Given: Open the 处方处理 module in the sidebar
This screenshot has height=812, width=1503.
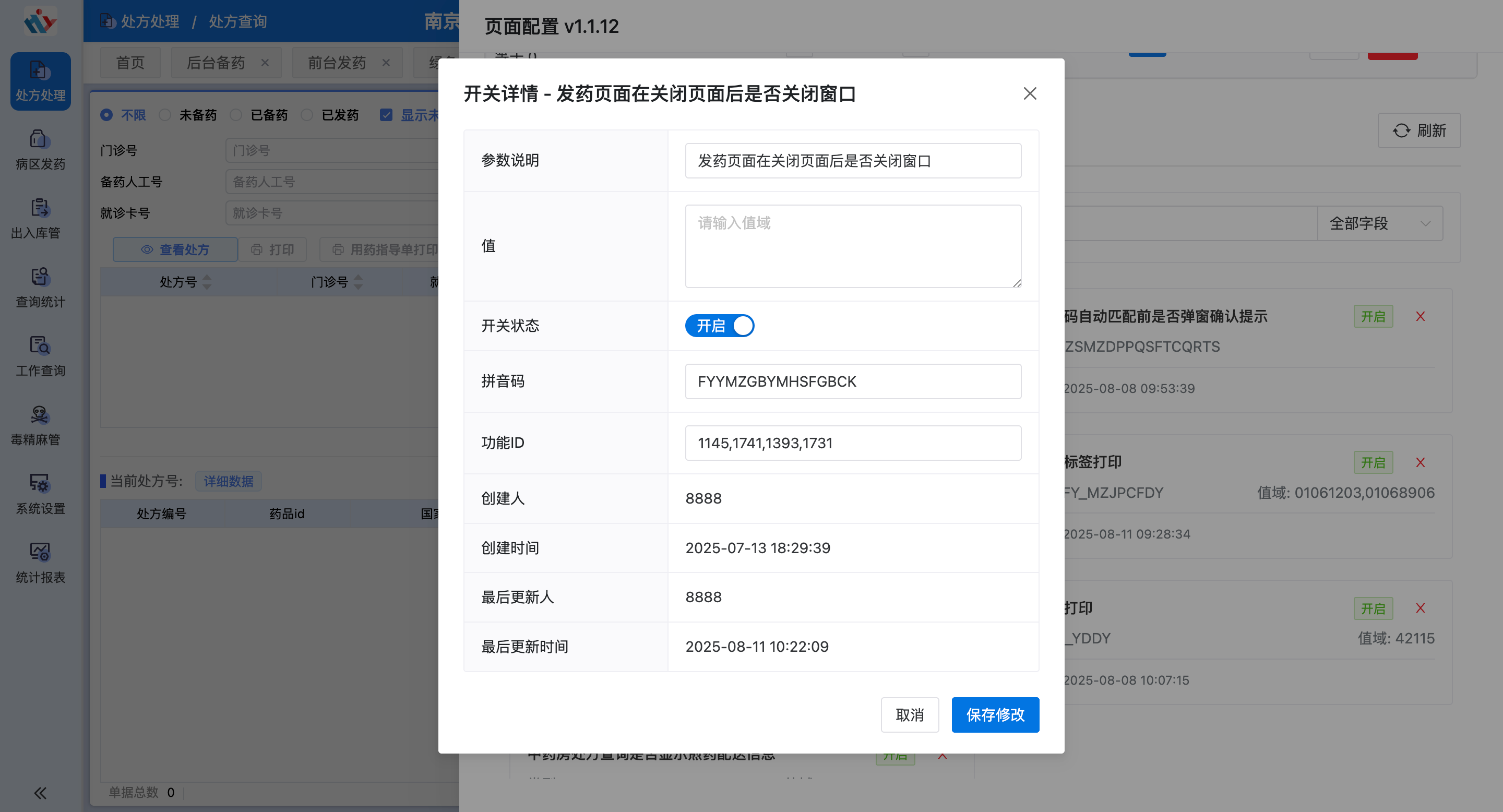Looking at the screenshot, I should (x=40, y=81).
